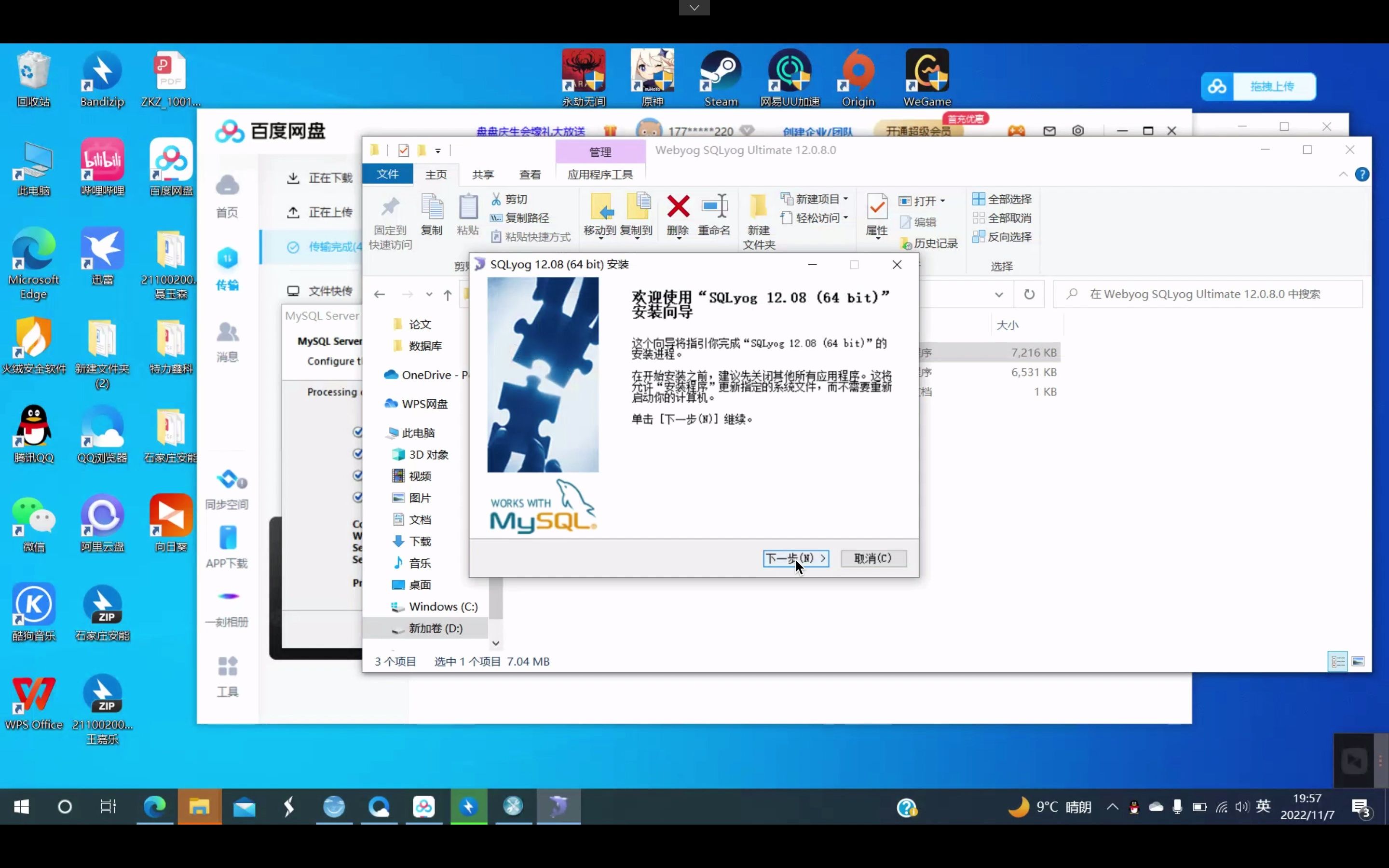Click Invert selection (反向选择) in ribbon
The width and height of the screenshot is (1389, 868).
click(1002, 236)
